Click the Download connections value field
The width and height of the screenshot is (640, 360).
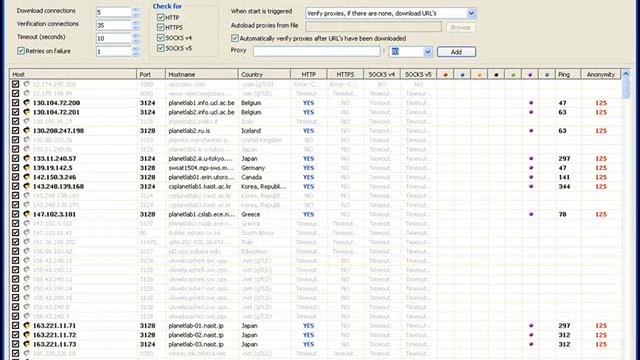[x=113, y=12]
